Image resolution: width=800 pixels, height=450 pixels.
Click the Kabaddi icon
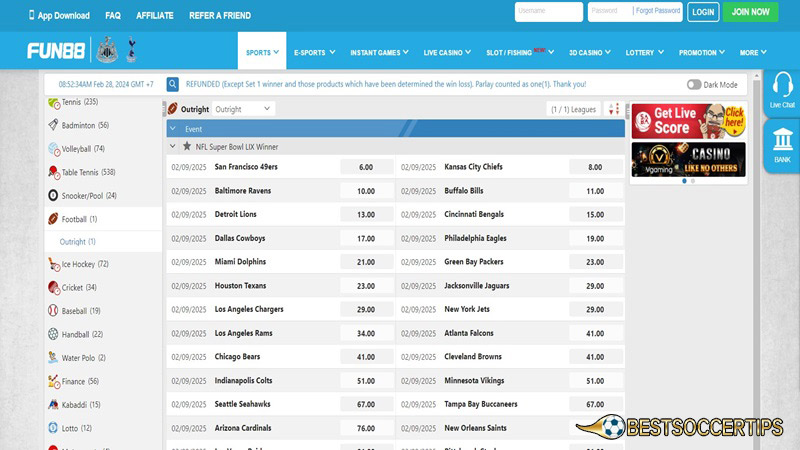[x=53, y=405]
